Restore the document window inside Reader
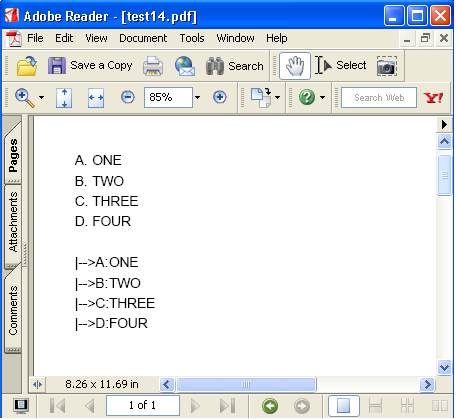 pyautogui.click(x=425, y=38)
